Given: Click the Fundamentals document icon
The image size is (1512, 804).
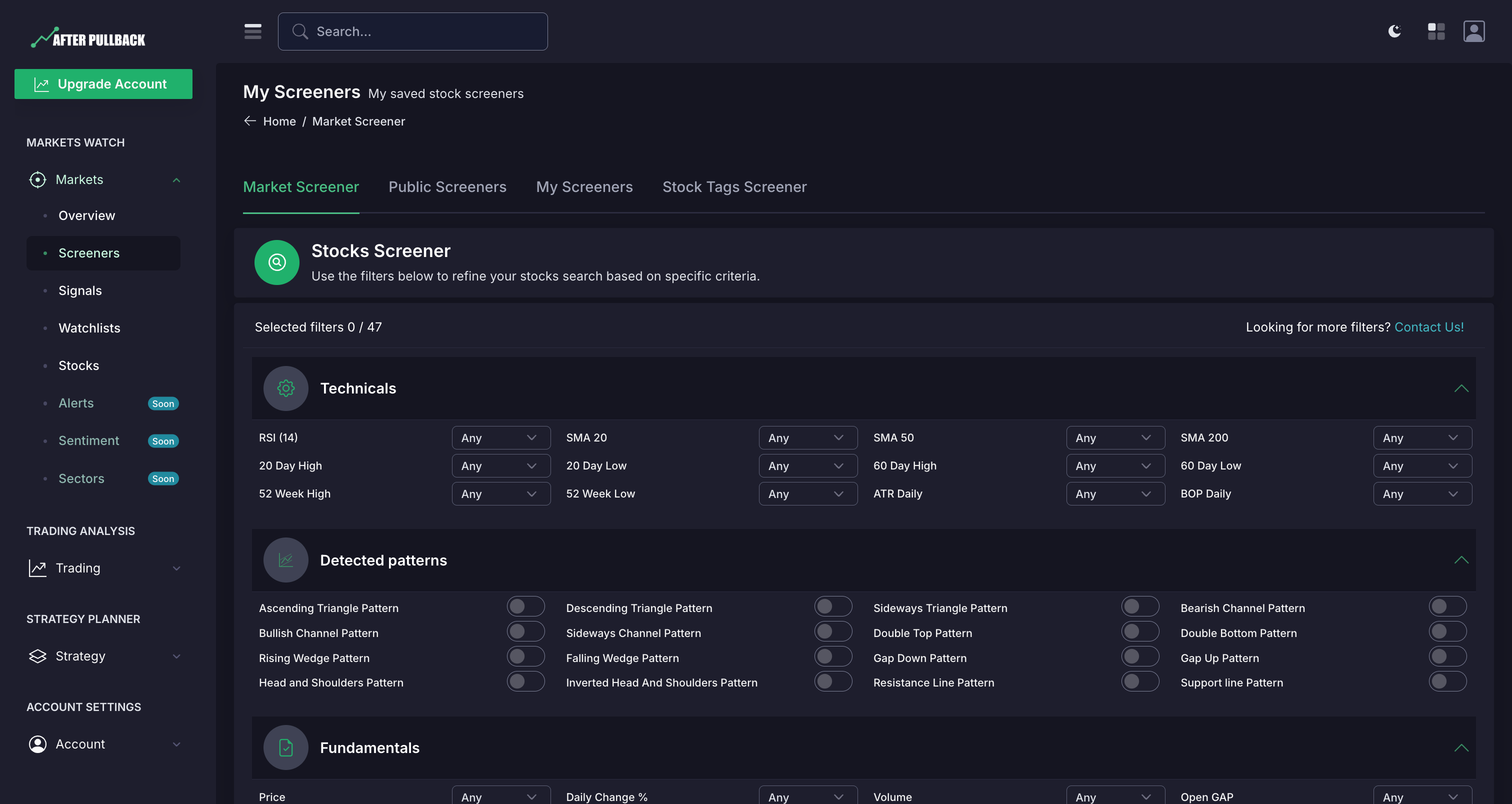Looking at the screenshot, I should point(286,747).
